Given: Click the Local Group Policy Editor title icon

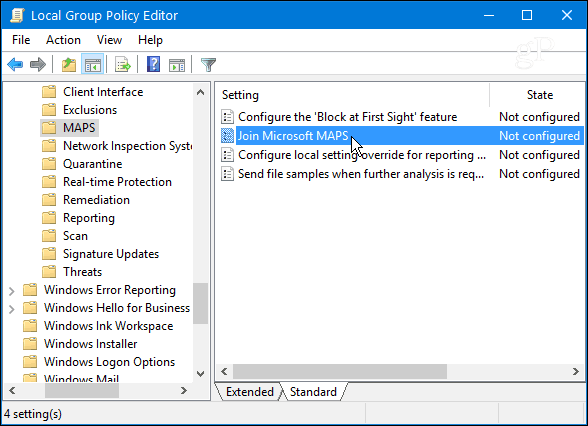Looking at the screenshot, I should click(x=17, y=15).
